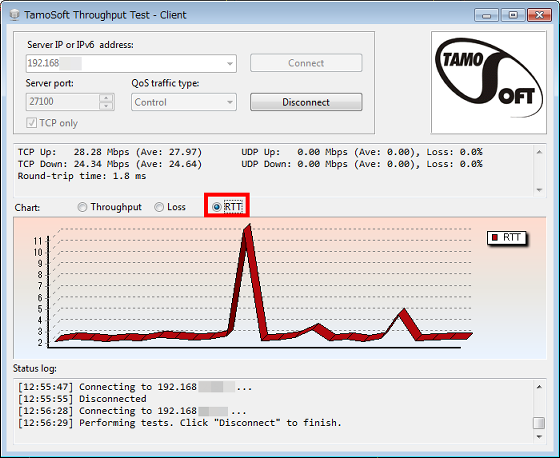Viewport: 560px width, 458px height.
Task: Open the server IP address dropdown
Action: pyautogui.click(x=230, y=64)
